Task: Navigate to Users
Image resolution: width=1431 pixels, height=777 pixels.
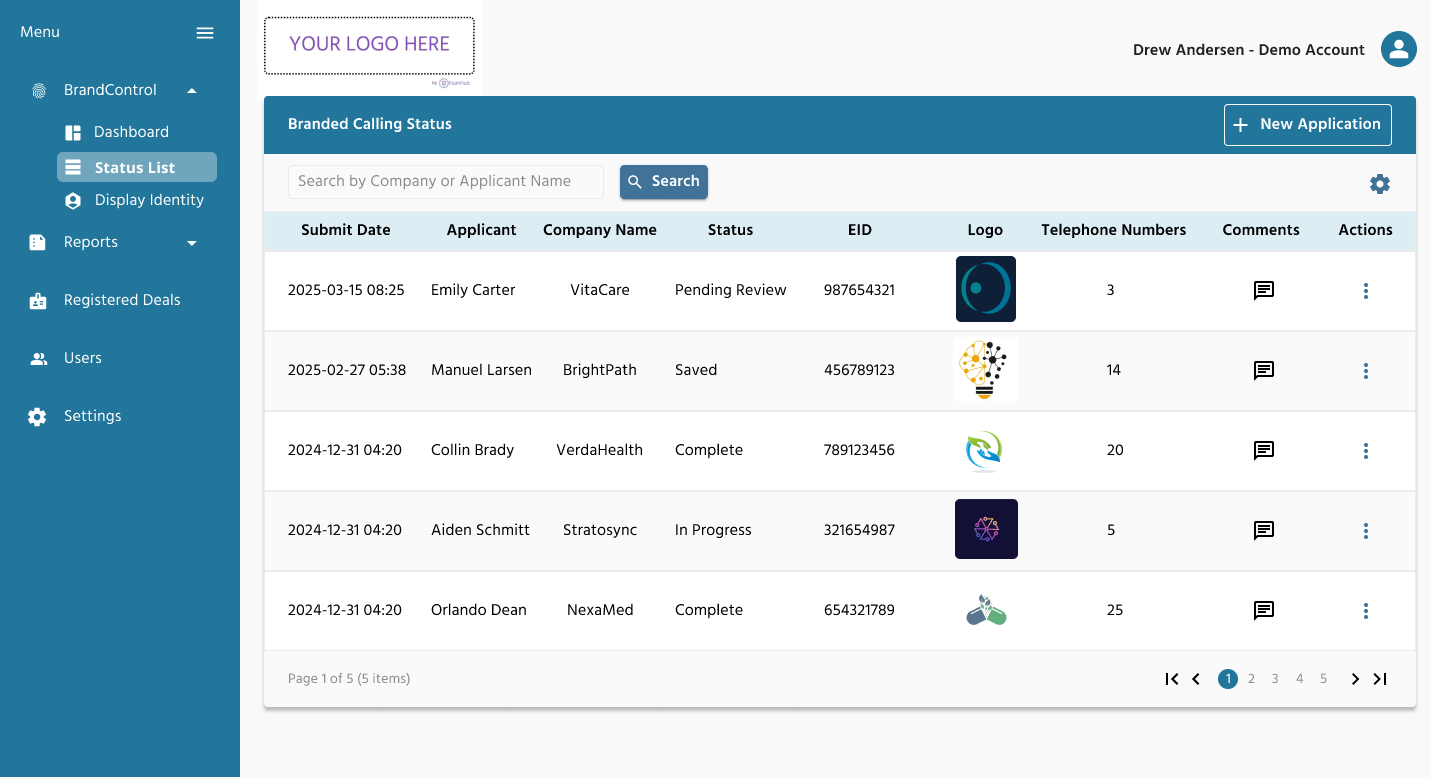Action: coord(82,358)
